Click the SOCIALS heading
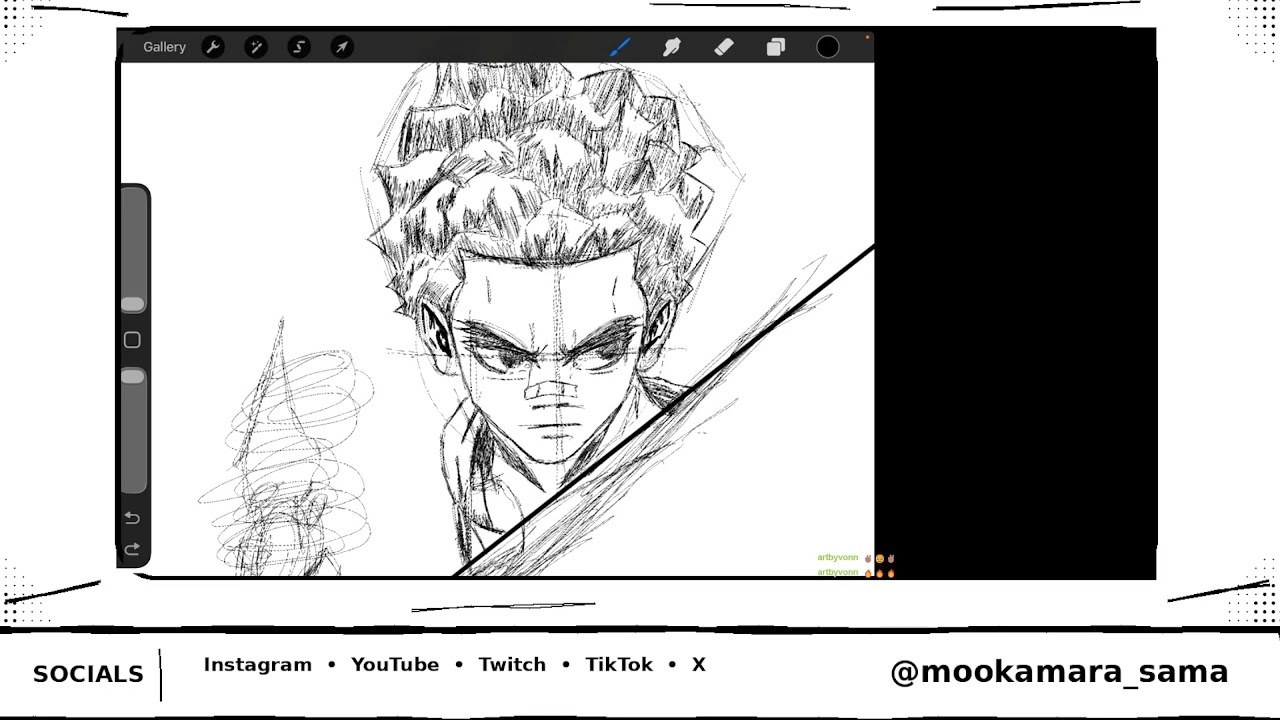This screenshot has width=1280, height=720. click(x=88, y=674)
